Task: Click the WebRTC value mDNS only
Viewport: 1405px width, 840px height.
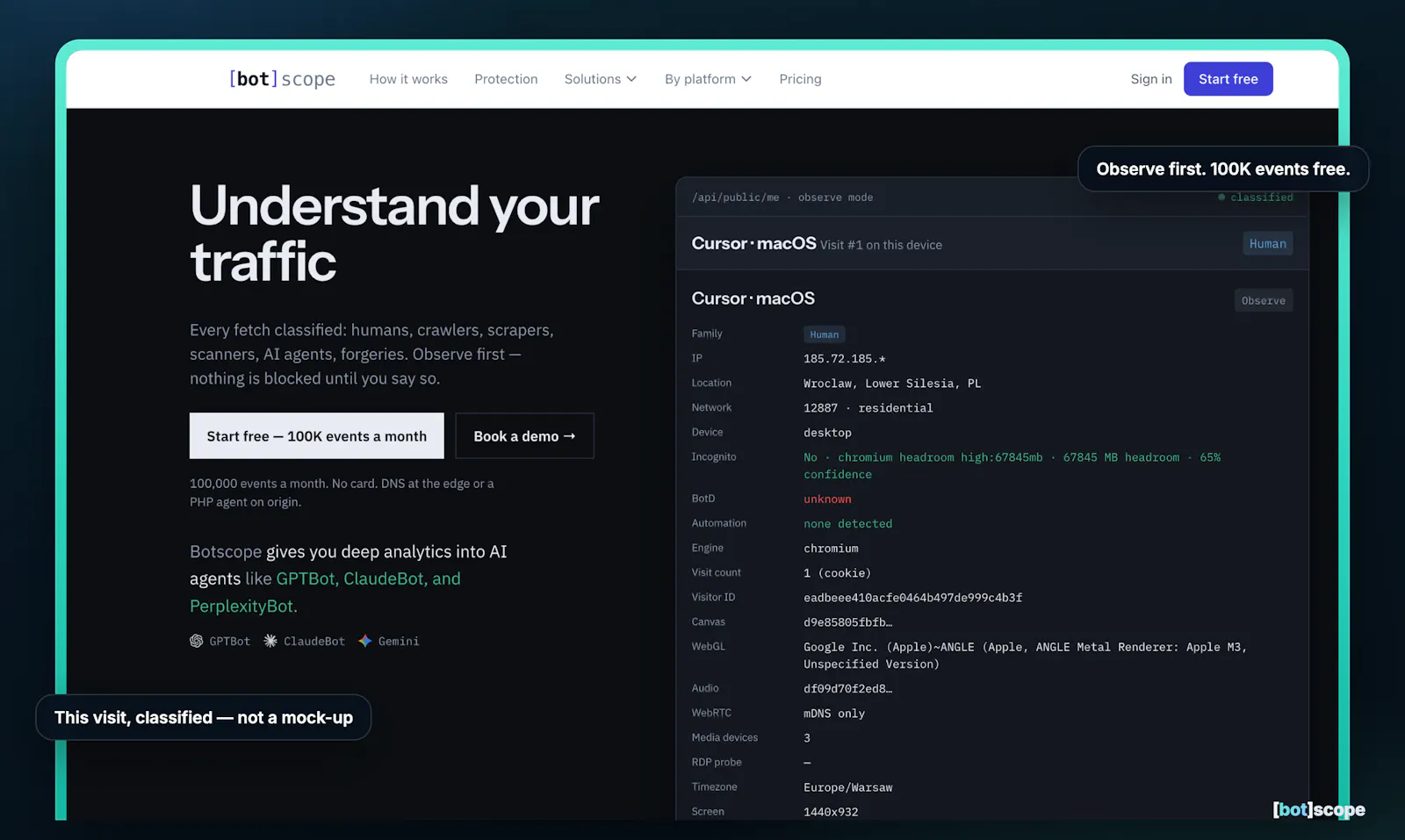Action: [x=834, y=714]
